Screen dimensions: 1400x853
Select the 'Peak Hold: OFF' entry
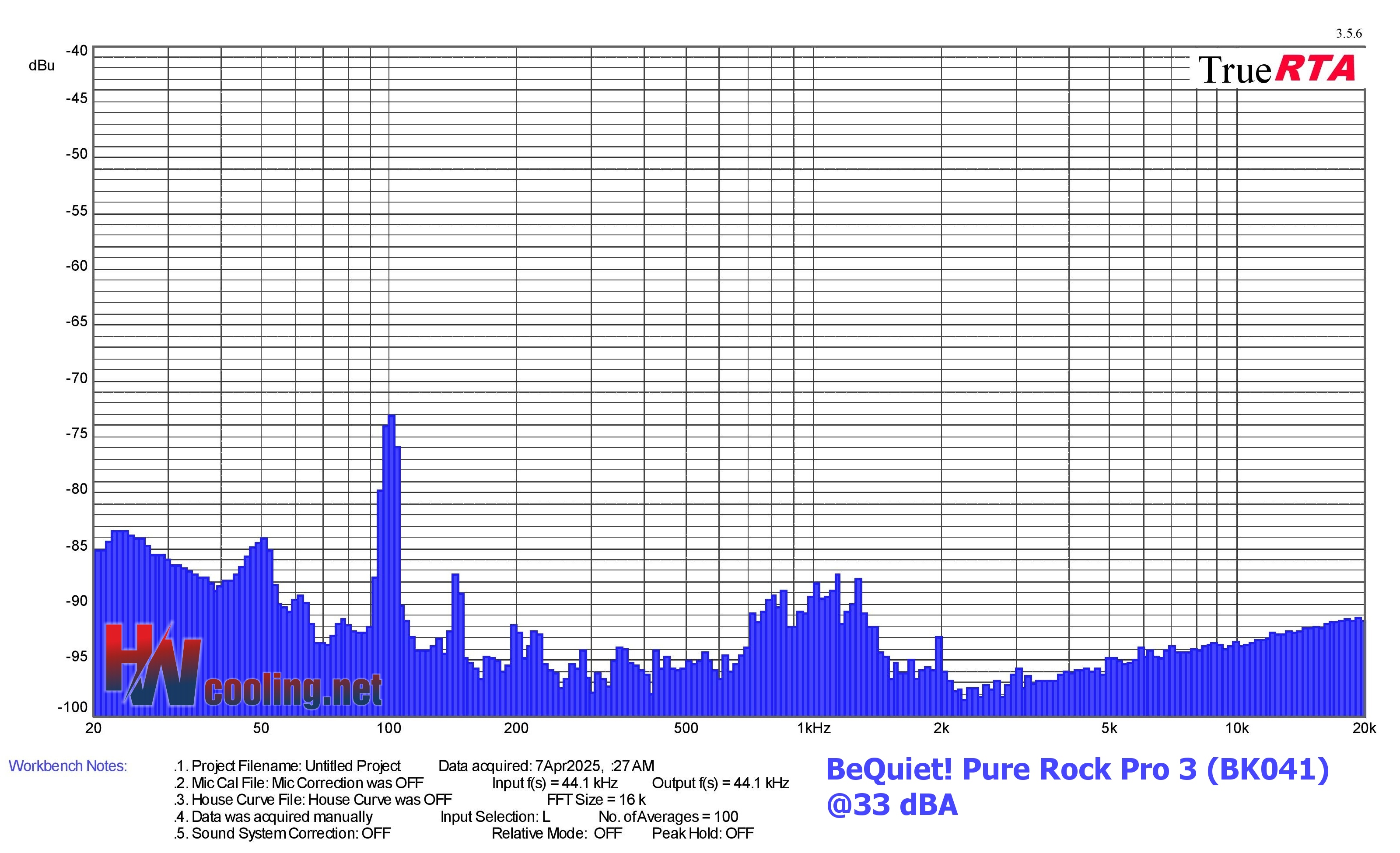(x=703, y=833)
